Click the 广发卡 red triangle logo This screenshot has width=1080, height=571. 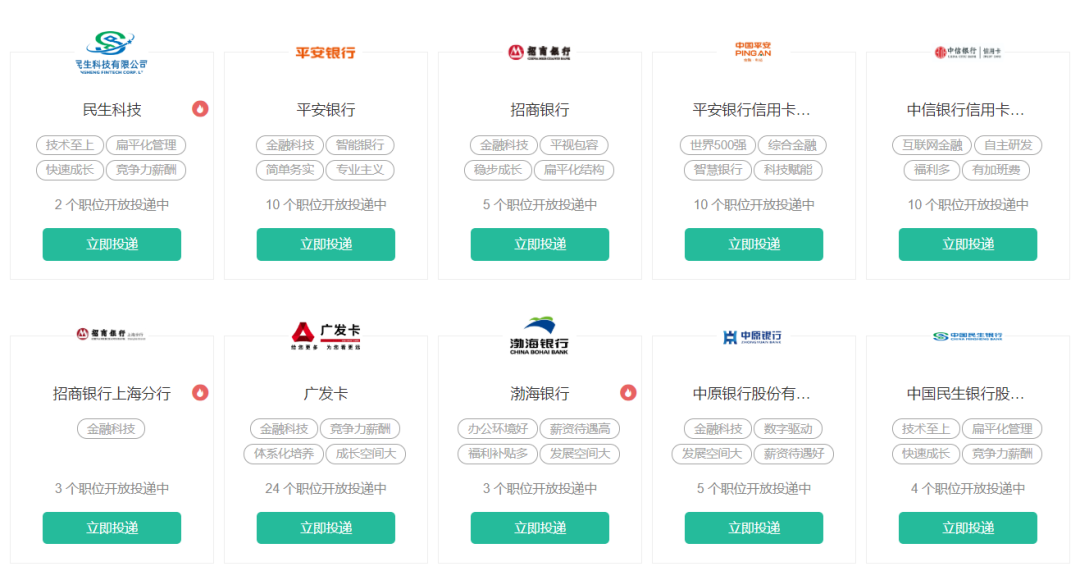click(x=325, y=336)
